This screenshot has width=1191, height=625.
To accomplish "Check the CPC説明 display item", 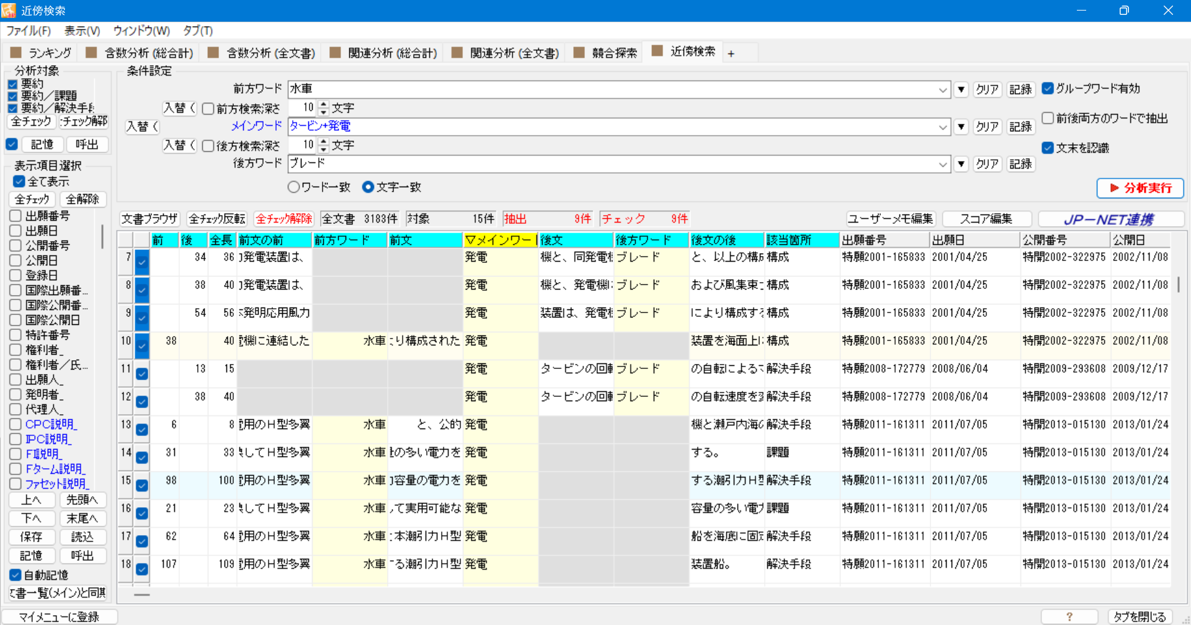I will pyautogui.click(x=15, y=425).
